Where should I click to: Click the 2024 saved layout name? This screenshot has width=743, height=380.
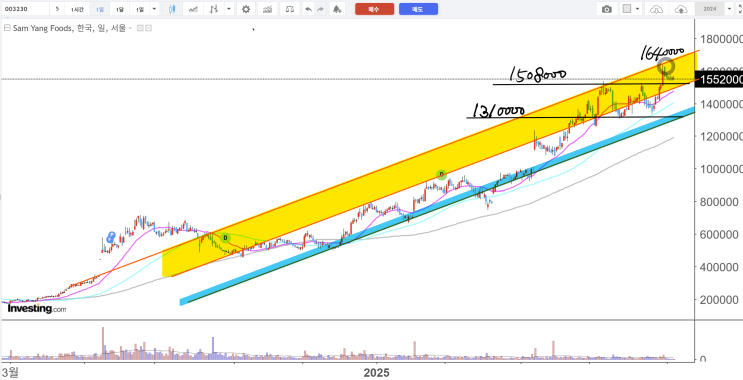710,9
